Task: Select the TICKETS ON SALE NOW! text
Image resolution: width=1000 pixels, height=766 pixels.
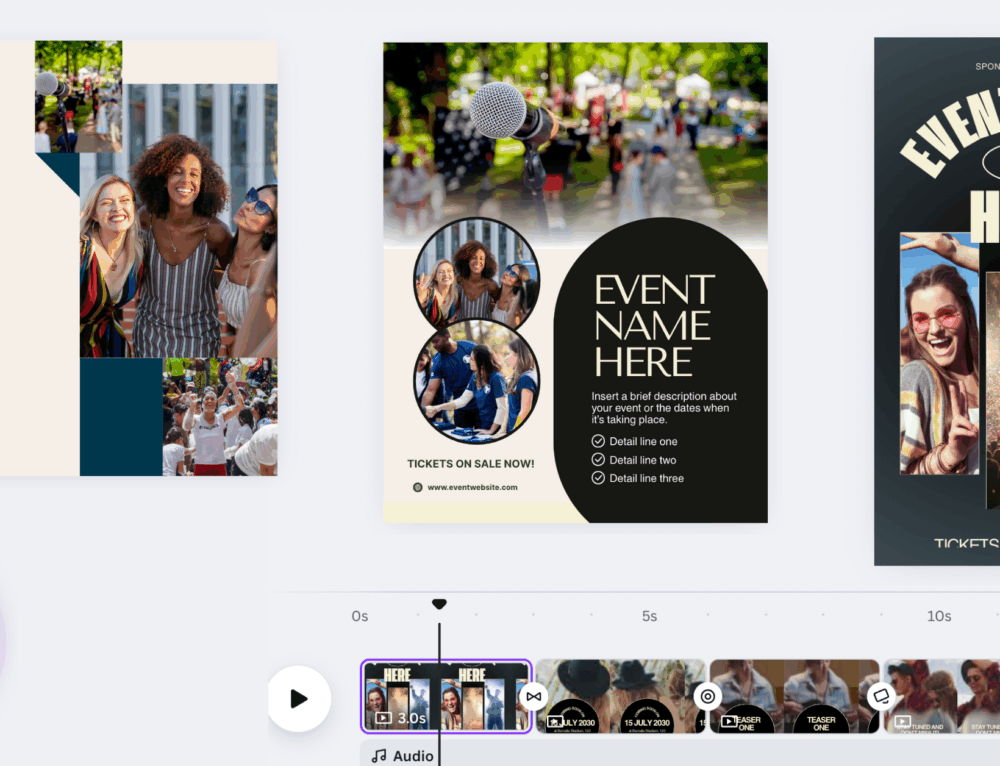Action: click(x=470, y=464)
